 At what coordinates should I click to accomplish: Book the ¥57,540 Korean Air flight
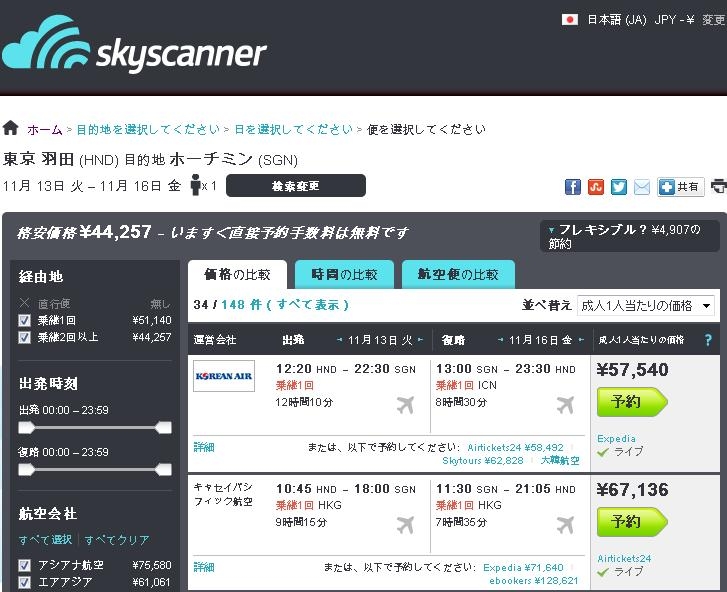pos(632,401)
